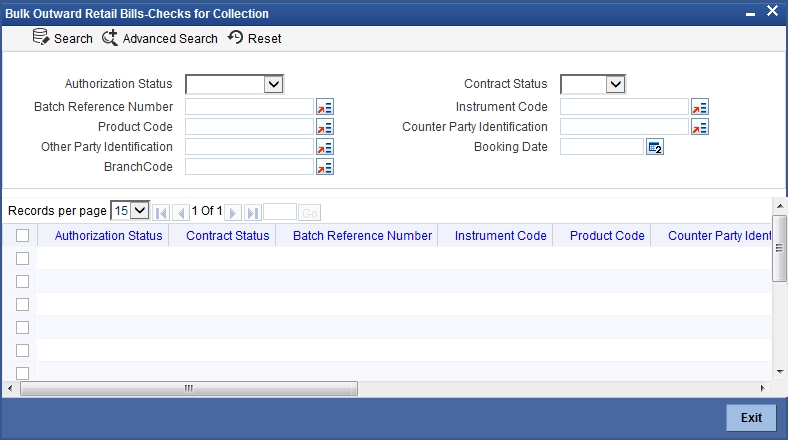The height and width of the screenshot is (440, 788).
Task: Click the Advanced Search label
Action: point(170,39)
